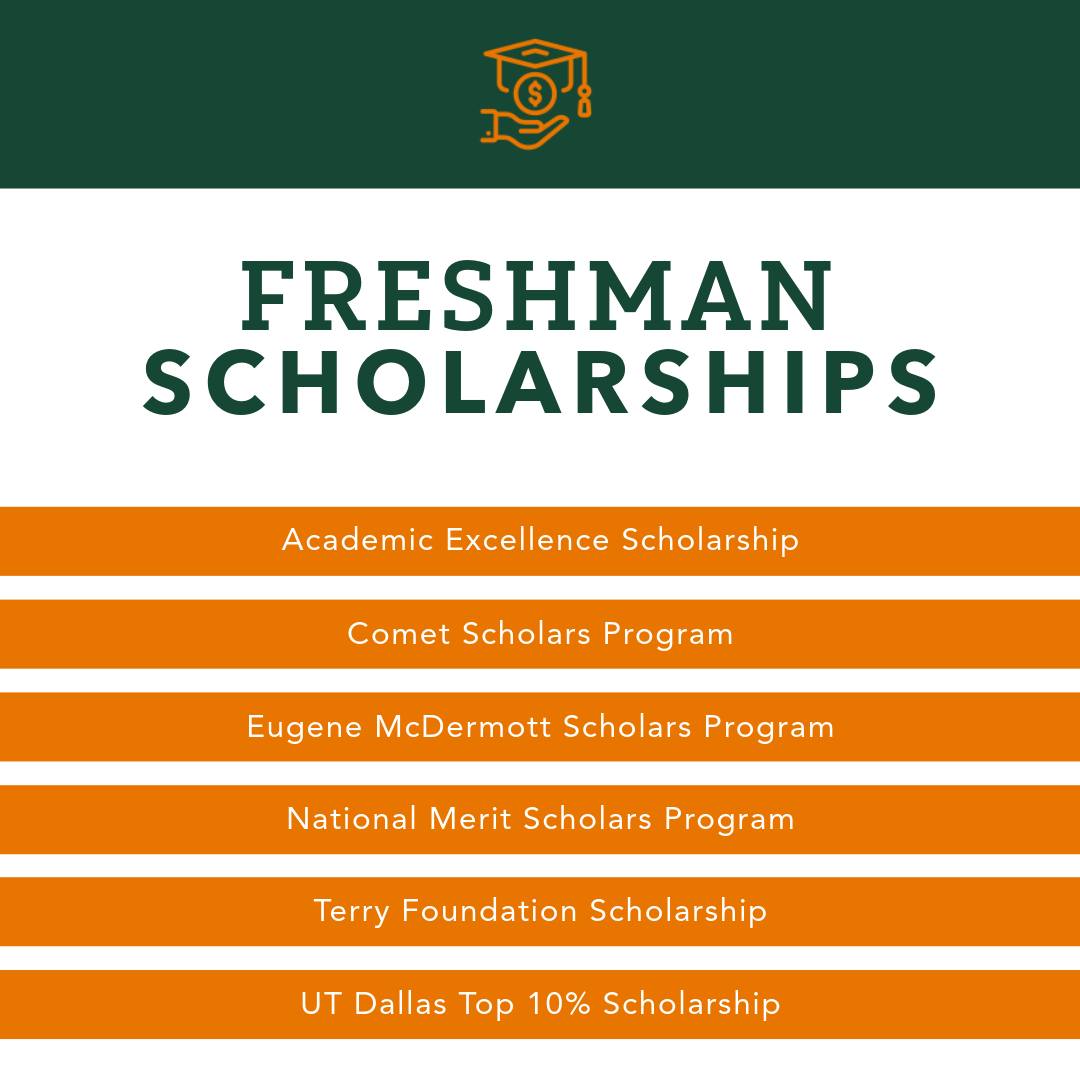This screenshot has height=1080, width=1080.
Task: Choose Eugene McDermott Scholars Program
Action: 540,727
